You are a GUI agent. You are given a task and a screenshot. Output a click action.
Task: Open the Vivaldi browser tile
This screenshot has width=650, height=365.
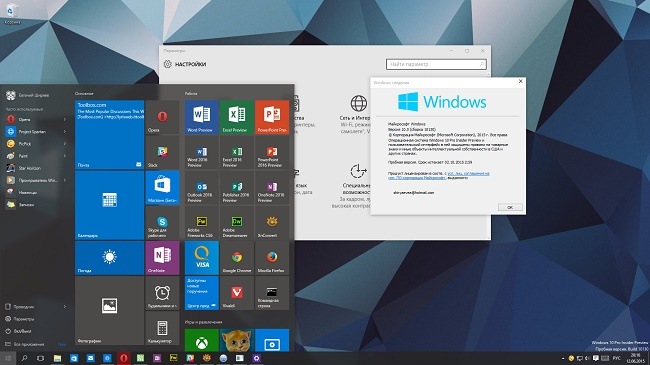click(x=237, y=293)
